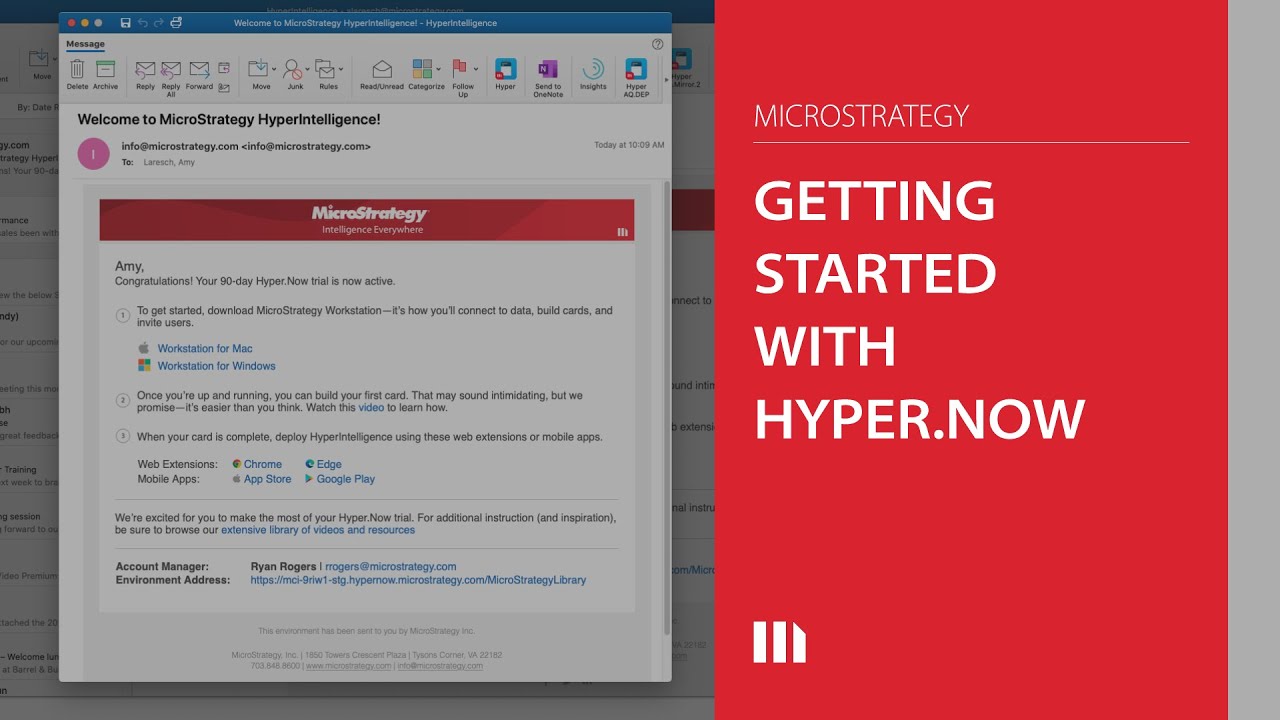Click www.microstrategy.com footer link
This screenshot has height=720, width=1280.
(349, 666)
